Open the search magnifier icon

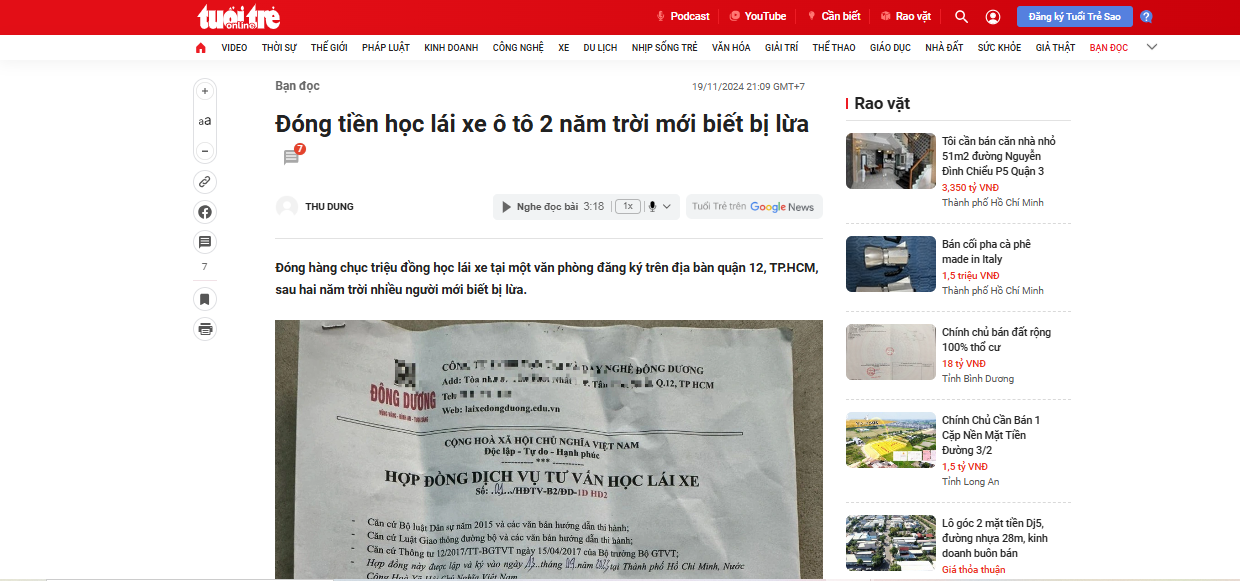pos(961,16)
